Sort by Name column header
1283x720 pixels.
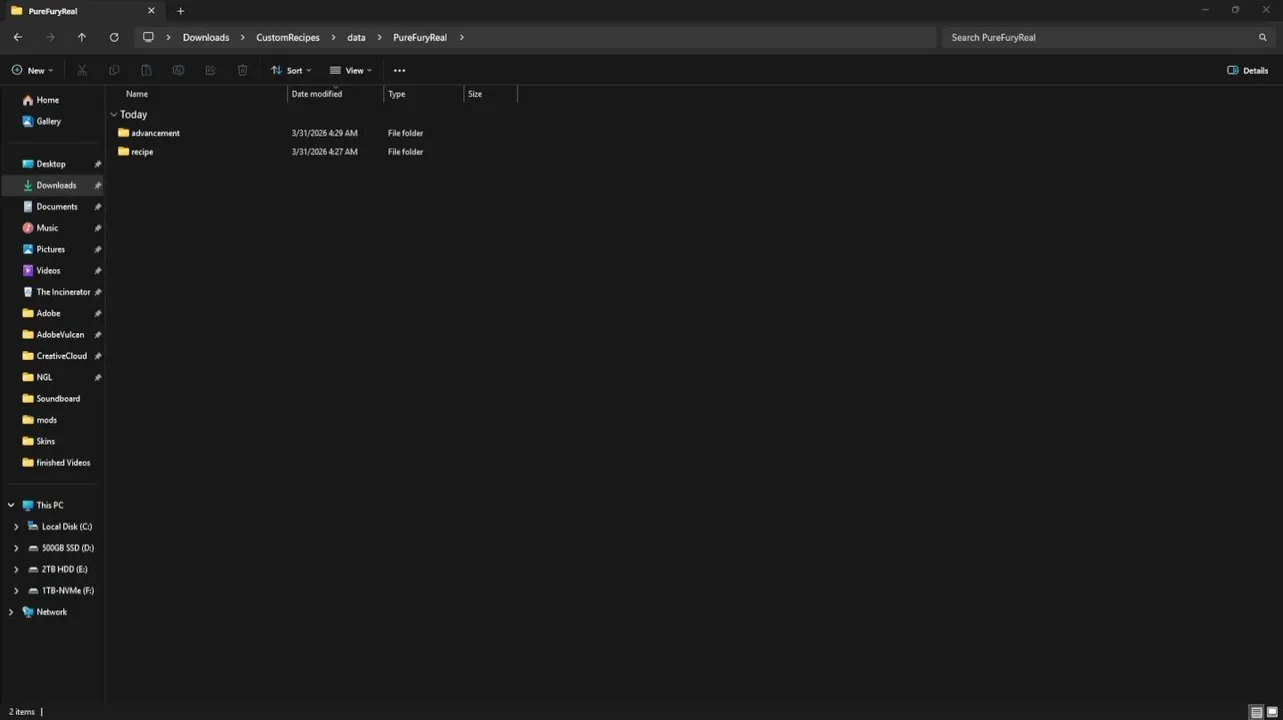137,94
